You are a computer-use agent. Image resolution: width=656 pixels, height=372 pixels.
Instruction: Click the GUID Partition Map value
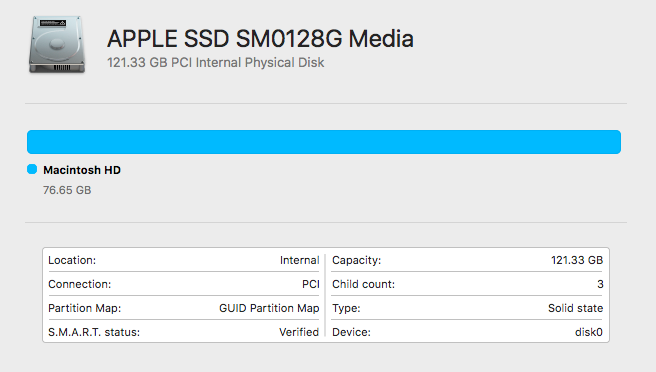269,308
